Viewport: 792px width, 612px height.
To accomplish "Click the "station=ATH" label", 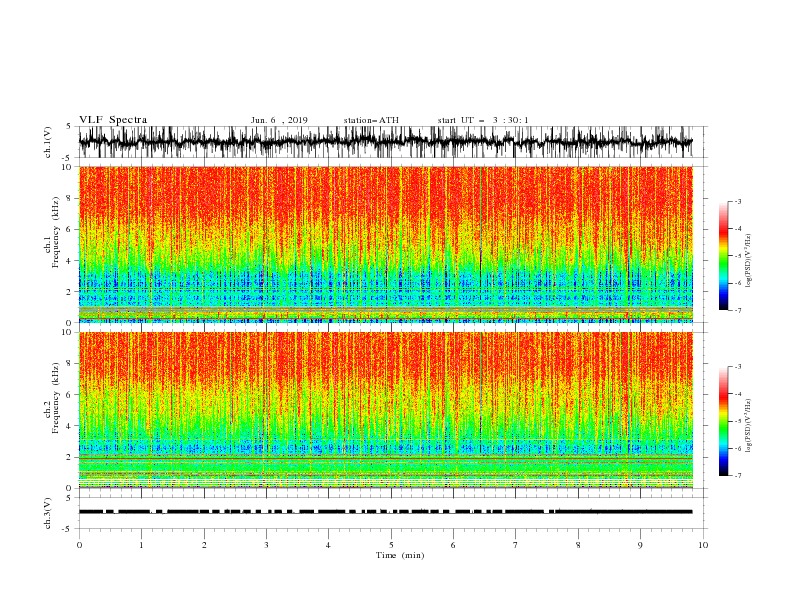I will [371, 120].
